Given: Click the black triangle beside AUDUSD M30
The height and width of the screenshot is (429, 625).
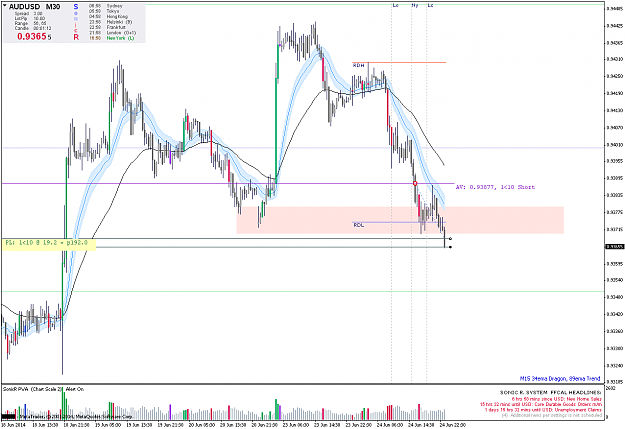Looking at the screenshot, I should pos(5,6).
